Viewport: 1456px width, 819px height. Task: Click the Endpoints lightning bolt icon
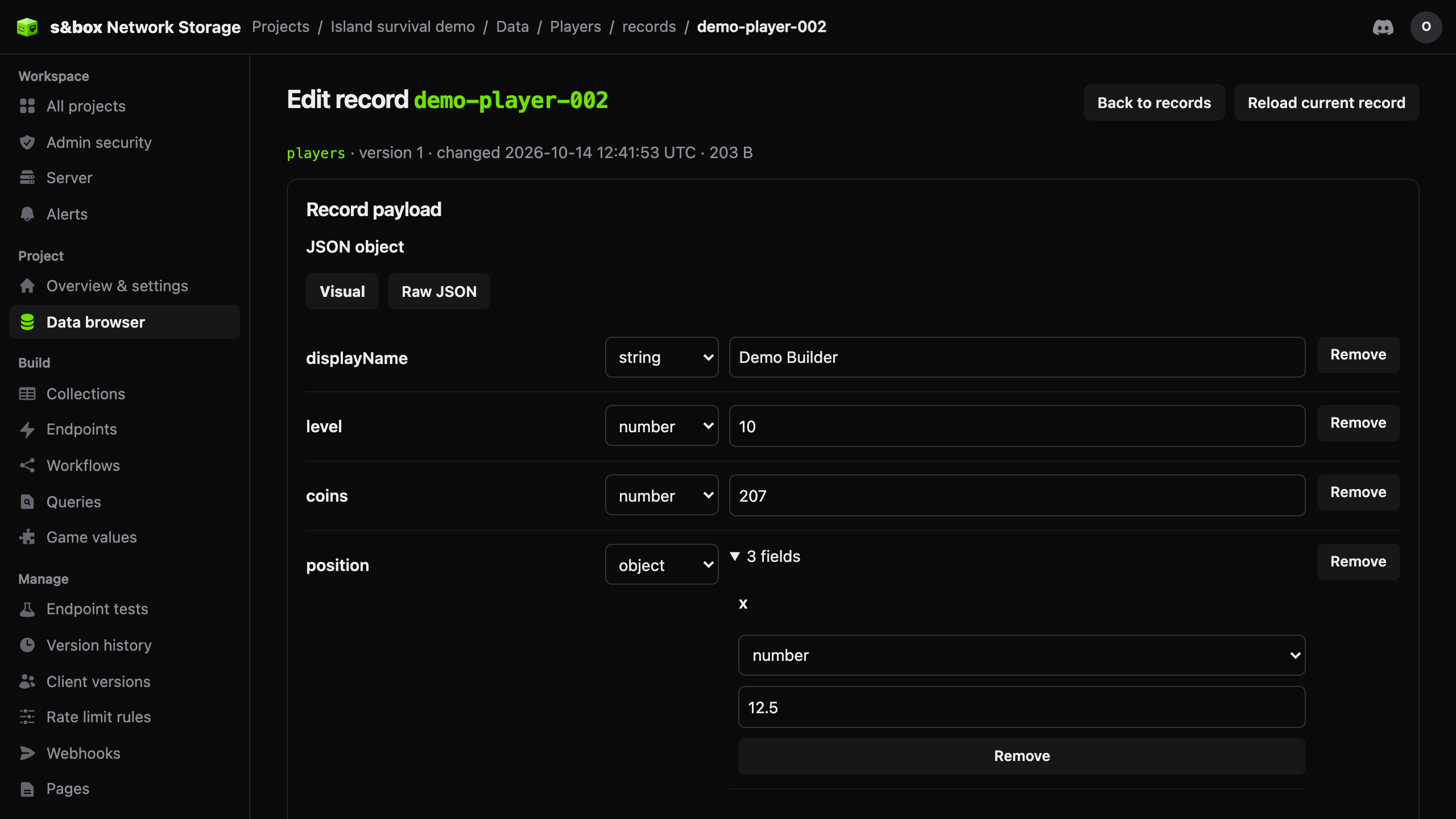point(27,429)
